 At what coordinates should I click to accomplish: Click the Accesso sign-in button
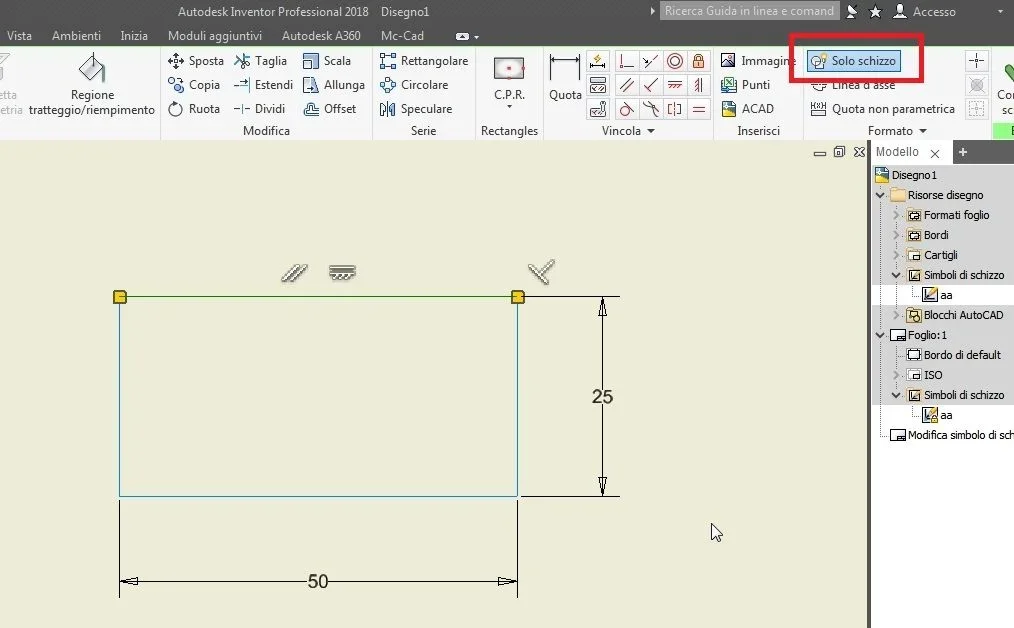coord(925,11)
